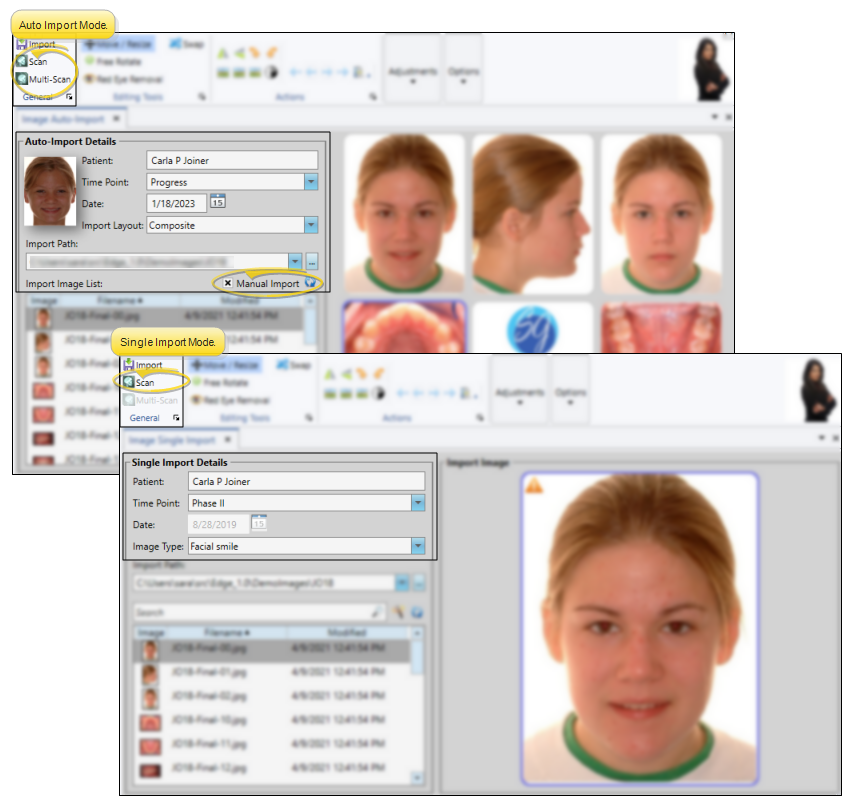Screen dimensions: 853x807
Task: Open the Progress Time Point dropdown
Action: [311, 182]
